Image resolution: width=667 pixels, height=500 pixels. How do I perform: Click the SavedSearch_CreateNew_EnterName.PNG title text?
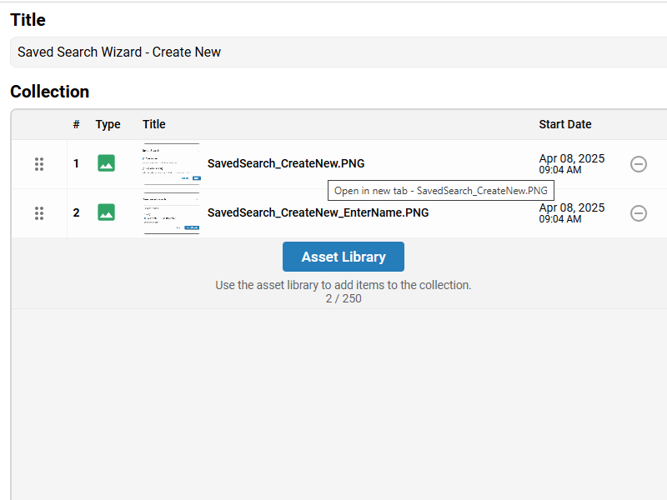[x=317, y=212]
